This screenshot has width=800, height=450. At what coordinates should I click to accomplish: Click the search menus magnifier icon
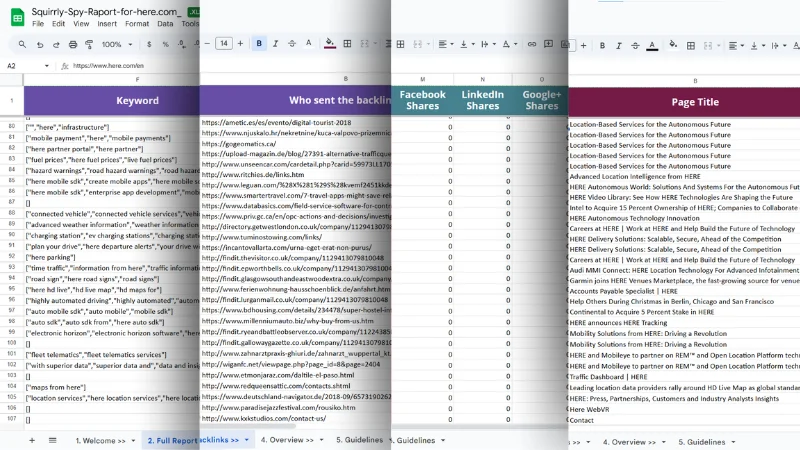click(x=22, y=44)
